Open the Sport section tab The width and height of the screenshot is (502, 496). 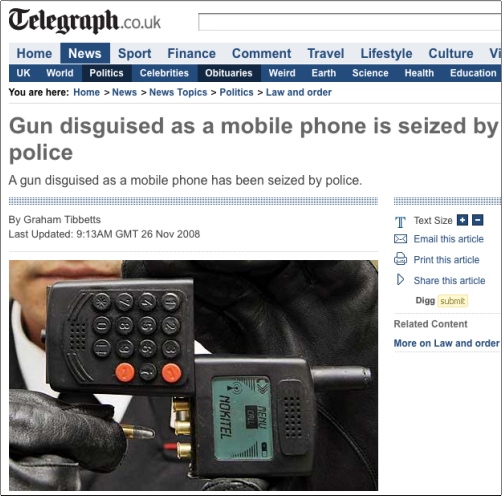tap(134, 53)
